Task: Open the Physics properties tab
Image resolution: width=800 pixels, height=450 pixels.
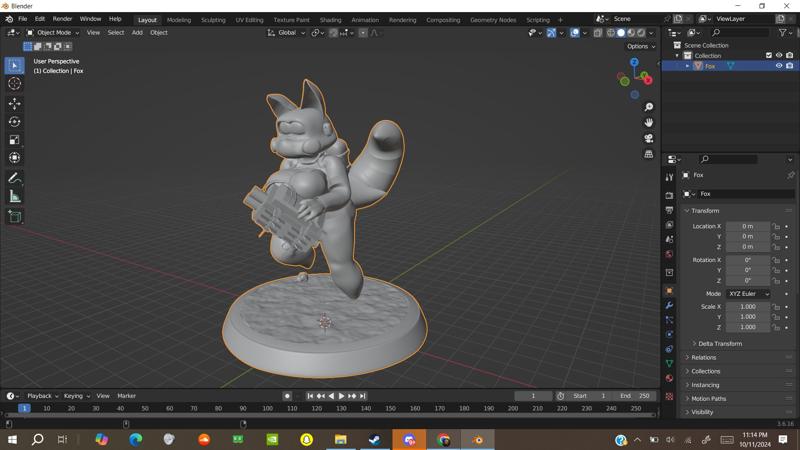Action: click(x=669, y=334)
